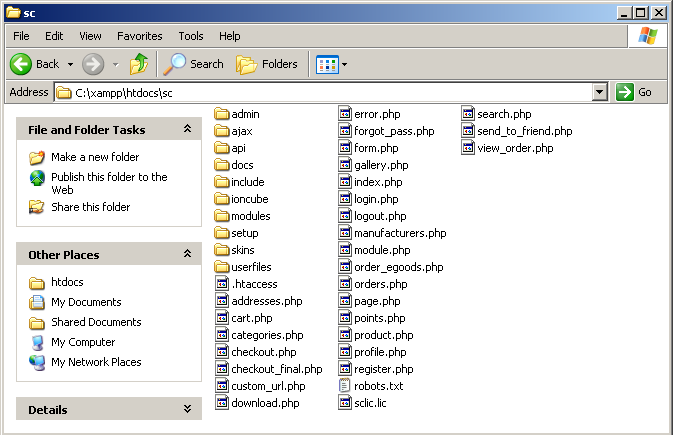The width and height of the screenshot is (673, 435).
Task: Select the index.php file icon
Action: click(345, 182)
